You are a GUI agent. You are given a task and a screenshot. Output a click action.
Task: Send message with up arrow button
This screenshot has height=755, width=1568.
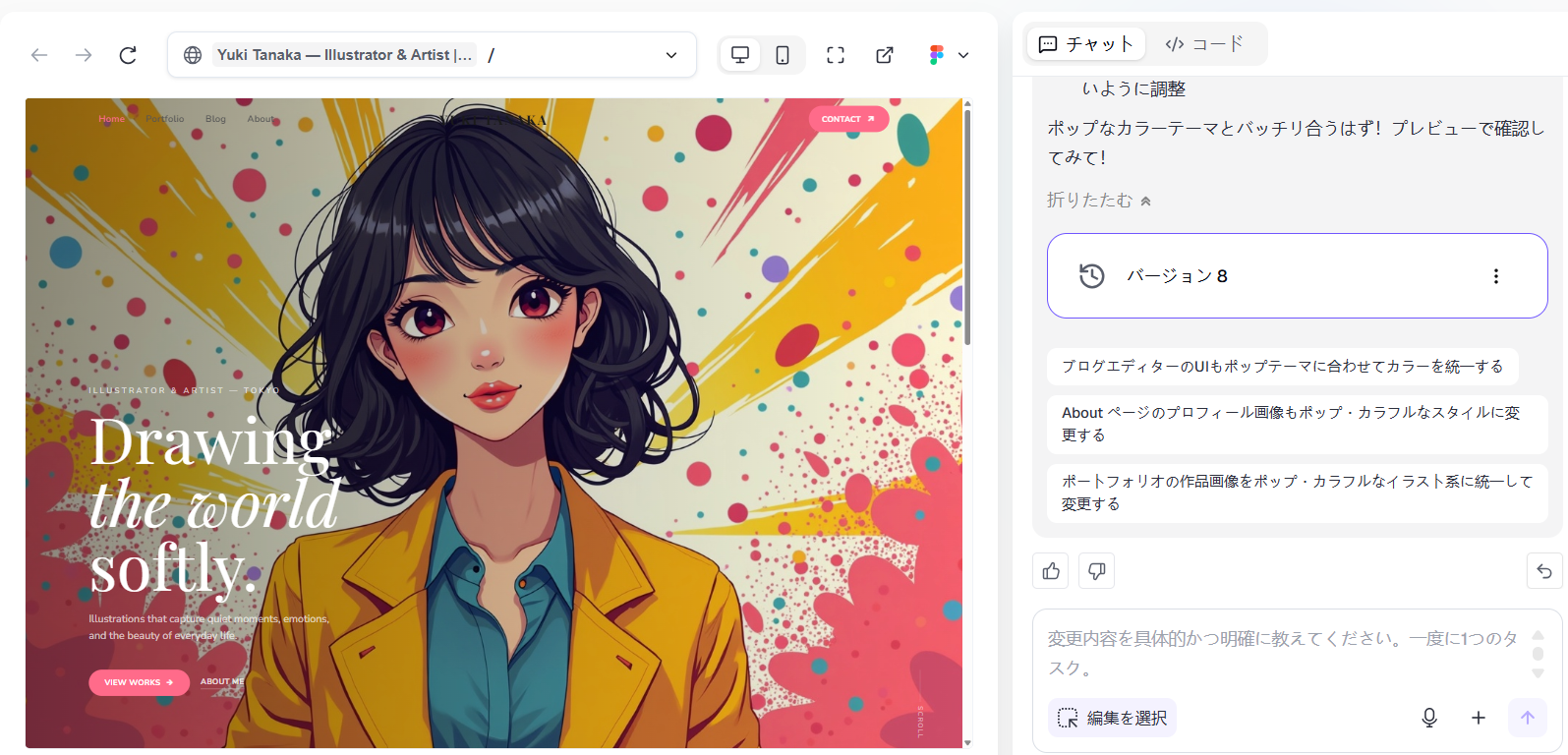pos(1528,719)
